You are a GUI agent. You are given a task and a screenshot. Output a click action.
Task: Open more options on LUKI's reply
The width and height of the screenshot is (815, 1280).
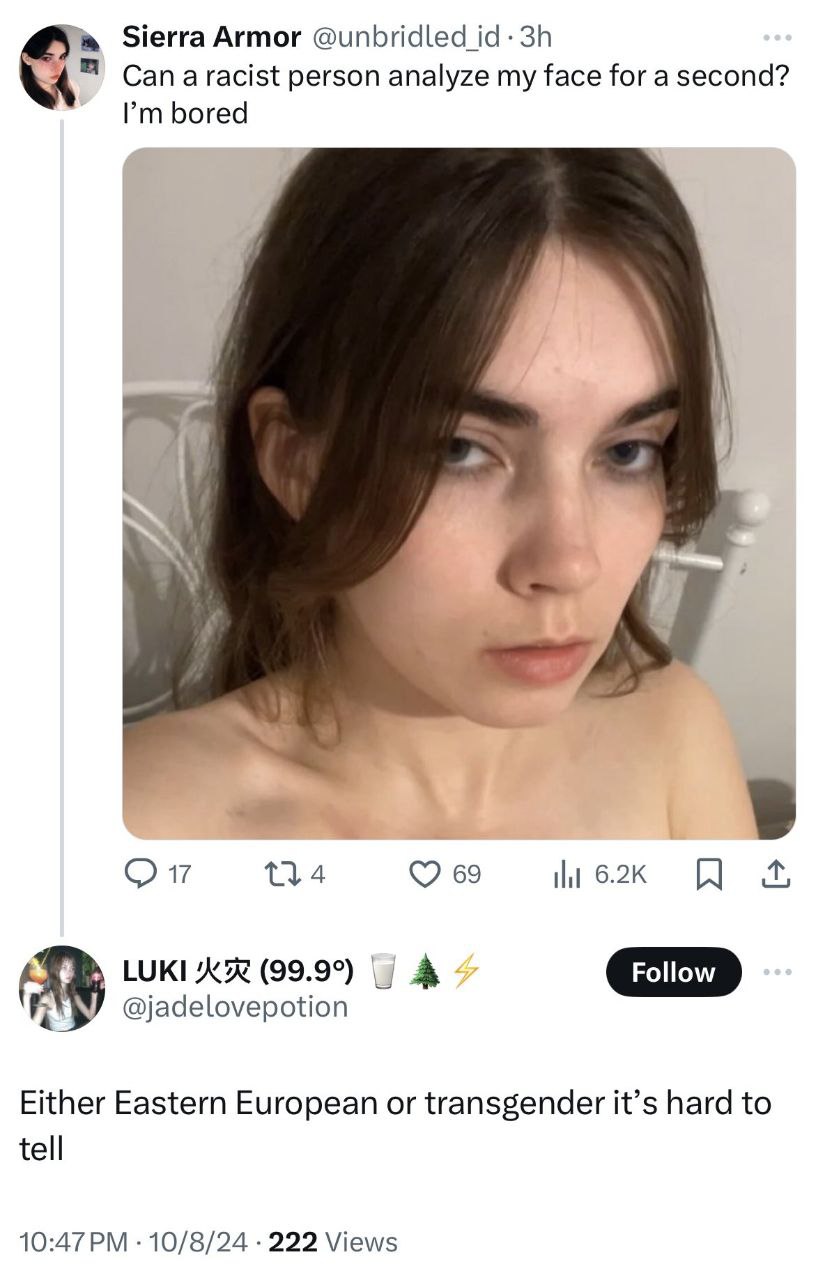[x=776, y=972]
